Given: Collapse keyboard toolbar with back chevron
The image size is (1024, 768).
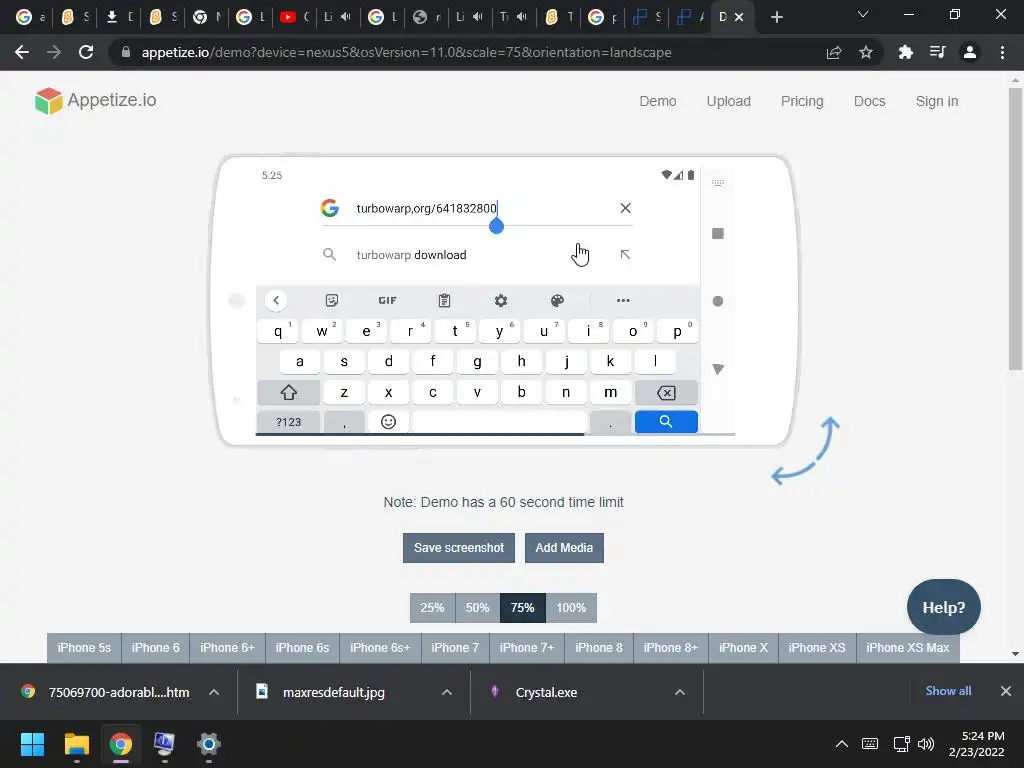Looking at the screenshot, I should pyautogui.click(x=276, y=300).
